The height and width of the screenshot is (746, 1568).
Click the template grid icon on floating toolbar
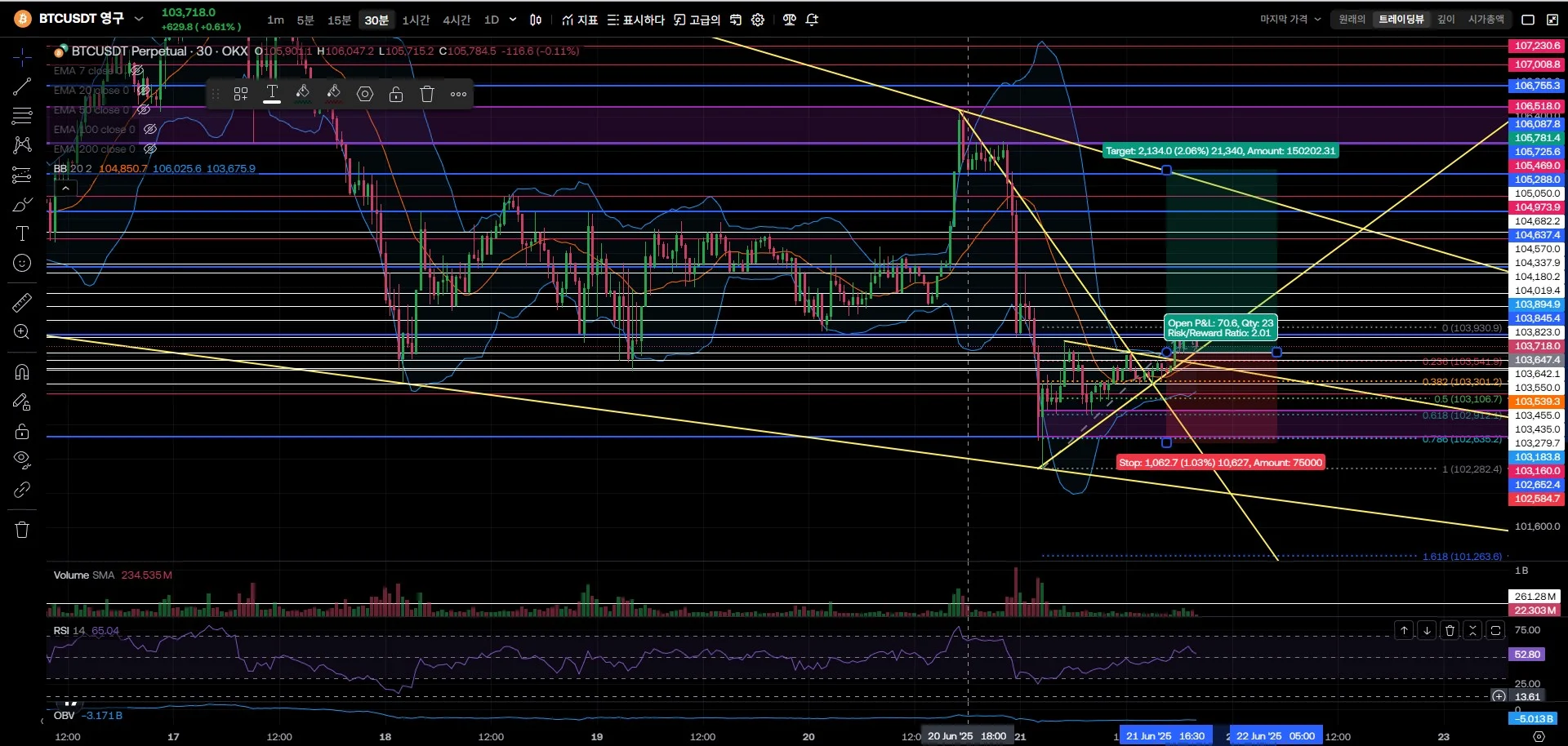241,94
